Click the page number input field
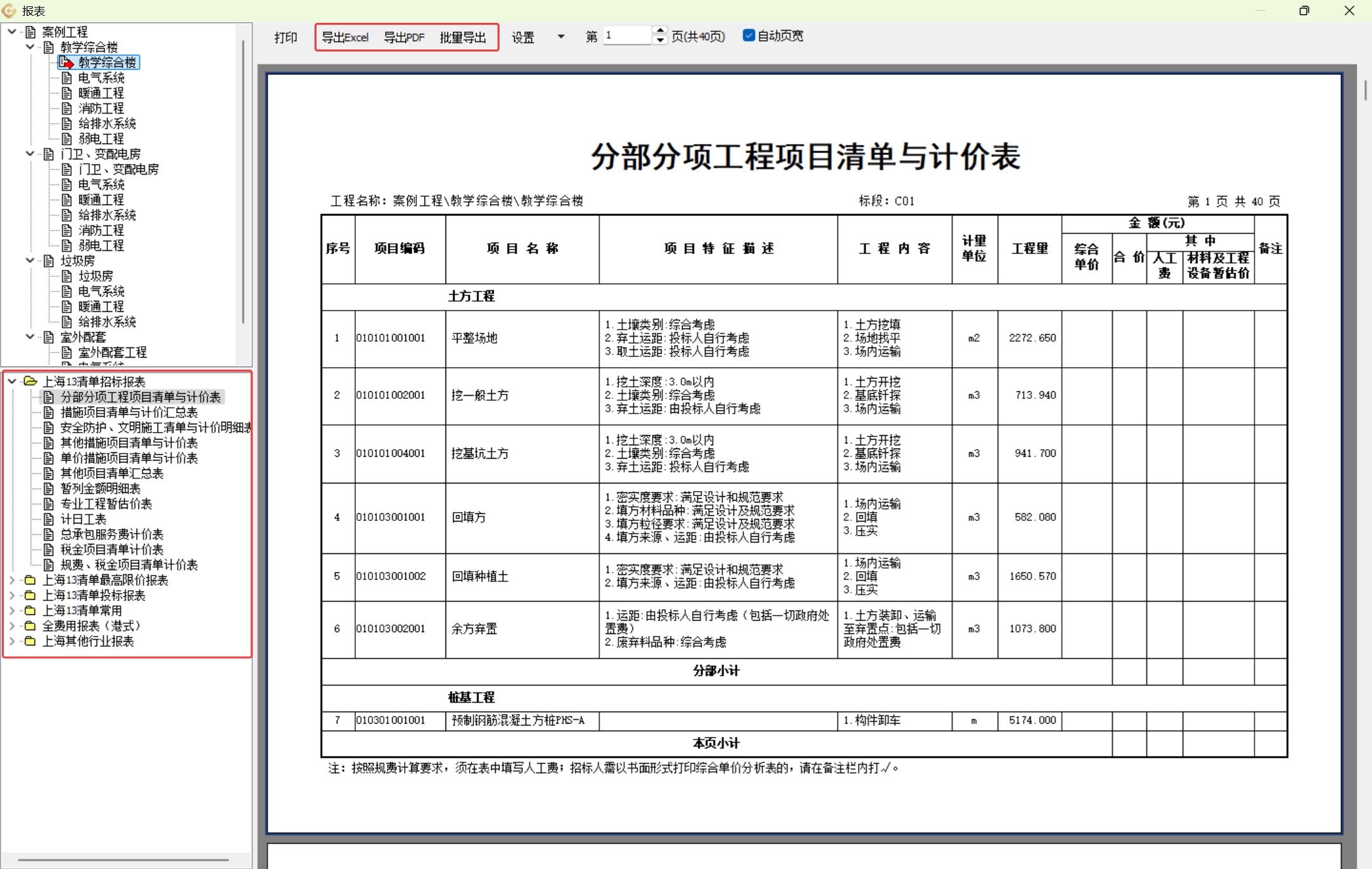The image size is (1372, 869). coord(627,36)
